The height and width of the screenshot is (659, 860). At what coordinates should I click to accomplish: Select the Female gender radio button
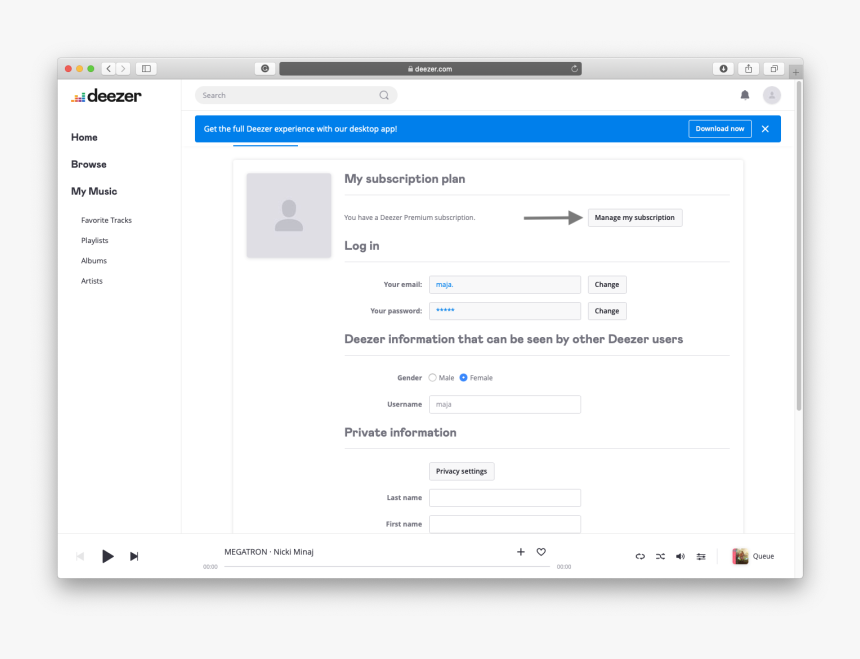[x=463, y=378]
